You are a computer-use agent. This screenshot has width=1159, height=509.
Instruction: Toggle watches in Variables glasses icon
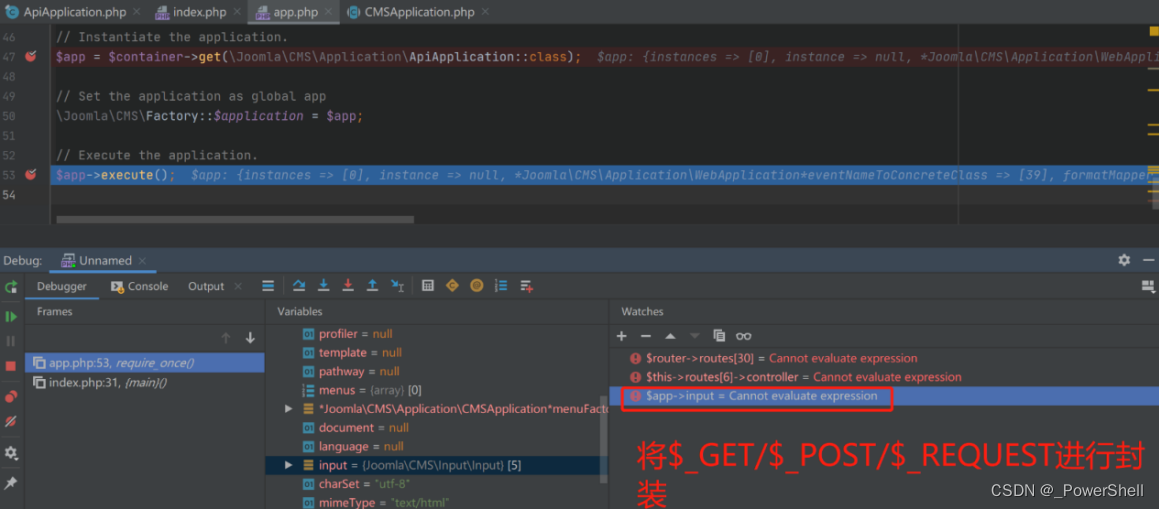coord(744,336)
